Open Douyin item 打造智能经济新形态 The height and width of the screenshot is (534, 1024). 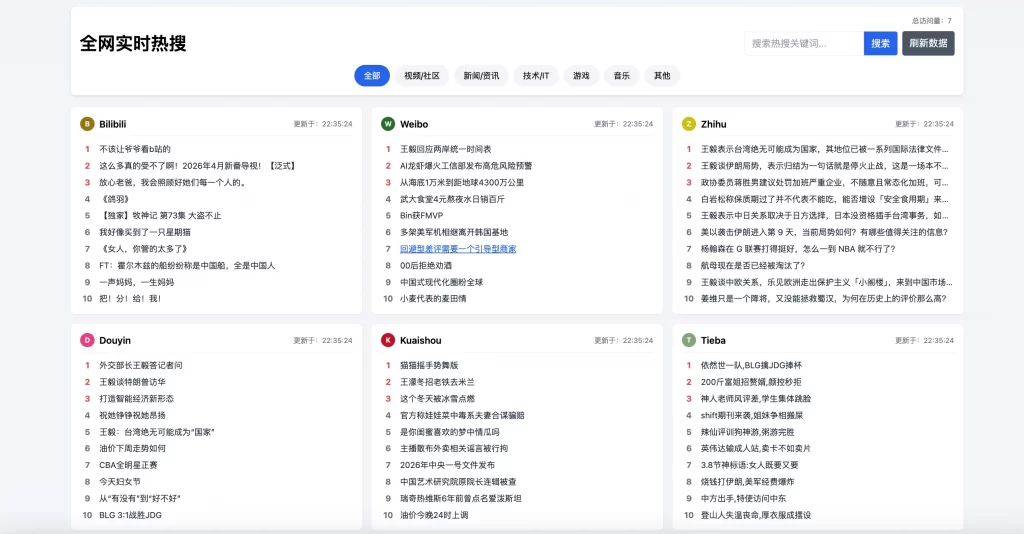[x=136, y=398]
